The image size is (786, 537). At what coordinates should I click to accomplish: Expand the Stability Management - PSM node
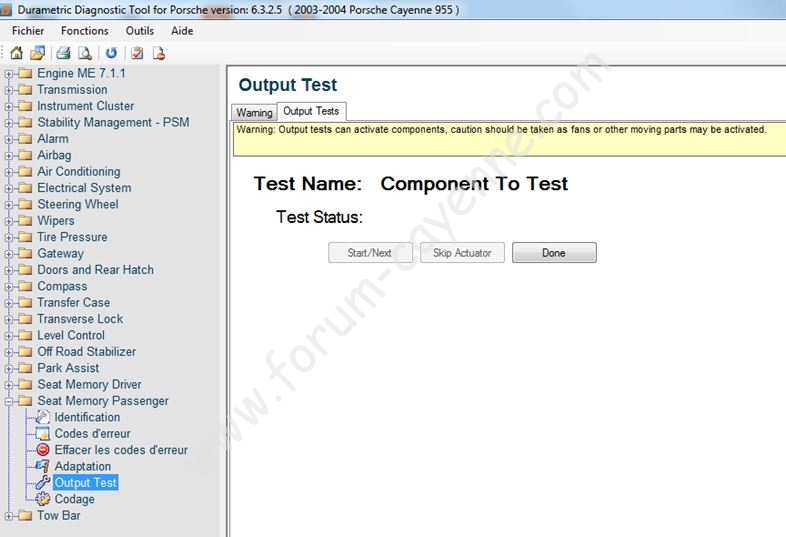pyautogui.click(x=9, y=123)
